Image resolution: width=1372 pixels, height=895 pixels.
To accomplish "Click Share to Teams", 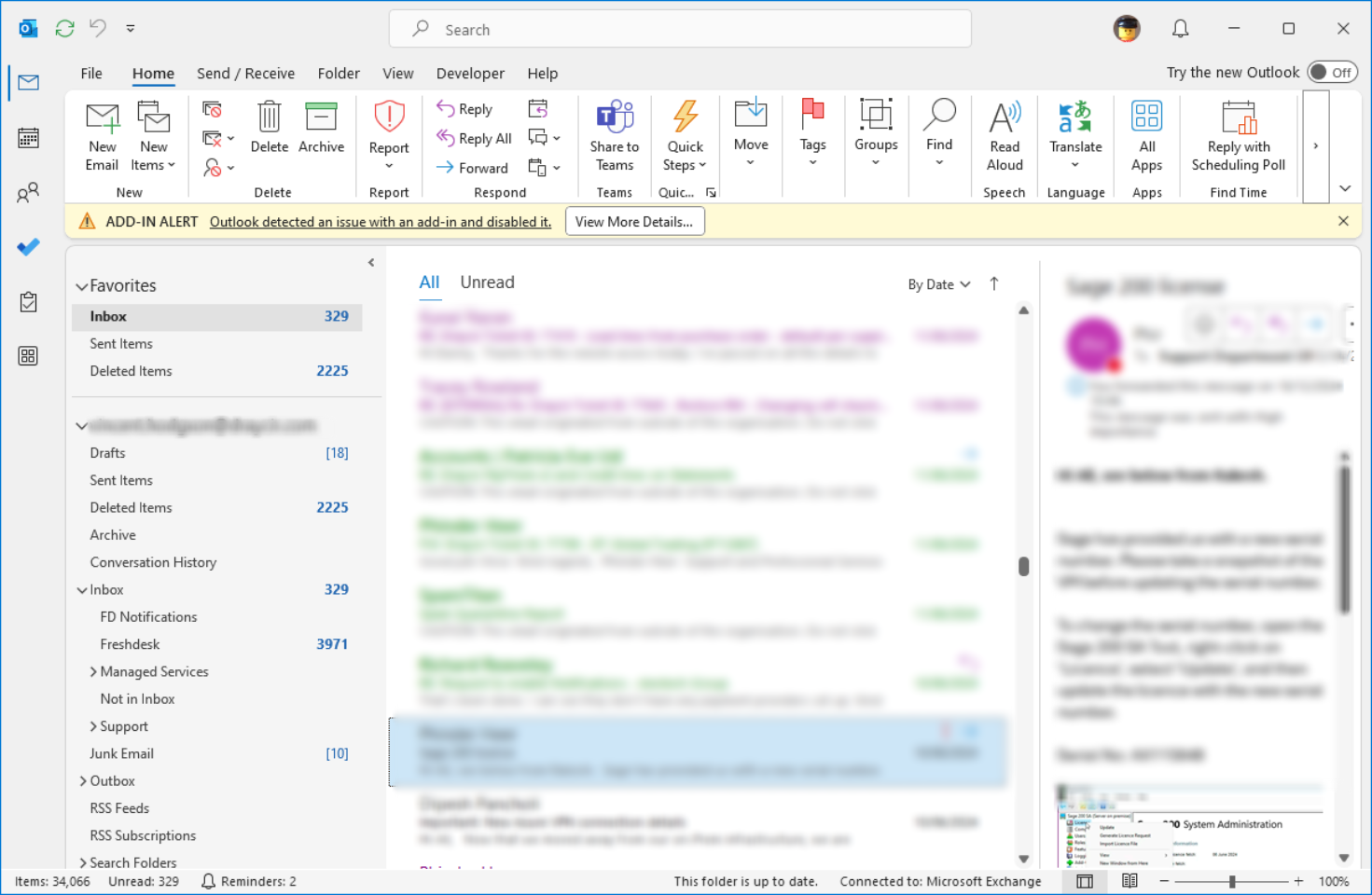I will [615, 137].
